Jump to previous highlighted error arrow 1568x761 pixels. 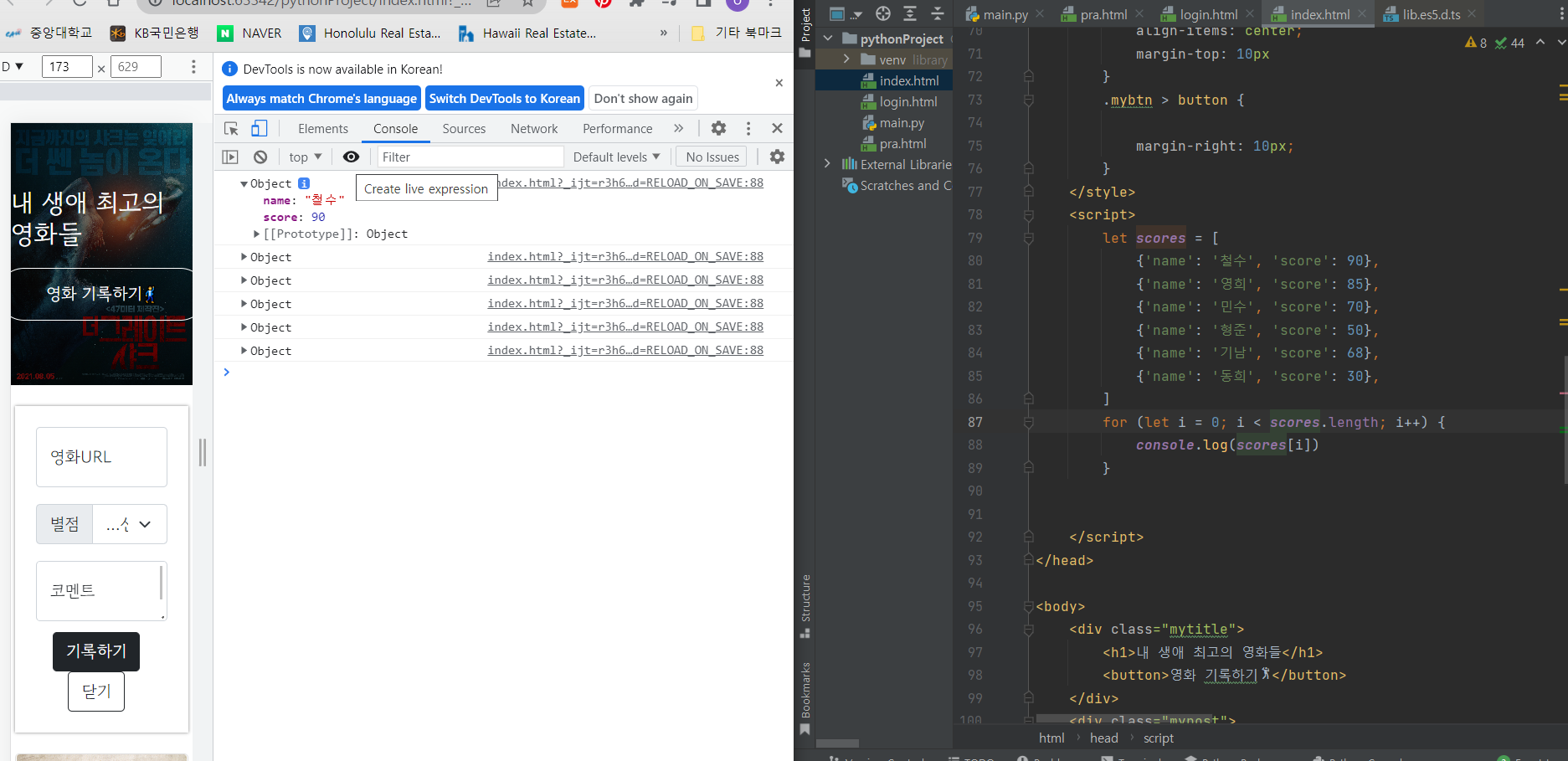1540,42
